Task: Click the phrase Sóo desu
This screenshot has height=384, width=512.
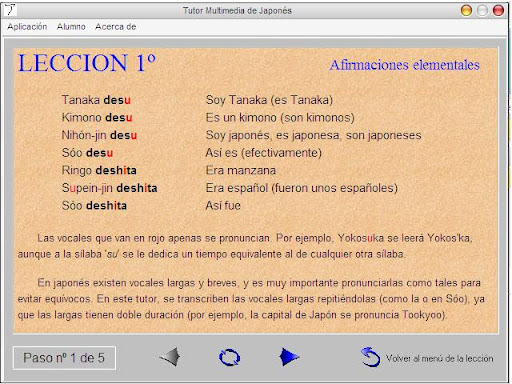Action: [x=87, y=153]
